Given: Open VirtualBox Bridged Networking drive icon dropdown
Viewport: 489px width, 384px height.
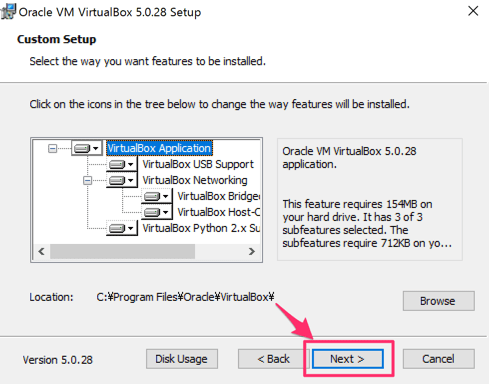Looking at the screenshot, I should point(156,196).
